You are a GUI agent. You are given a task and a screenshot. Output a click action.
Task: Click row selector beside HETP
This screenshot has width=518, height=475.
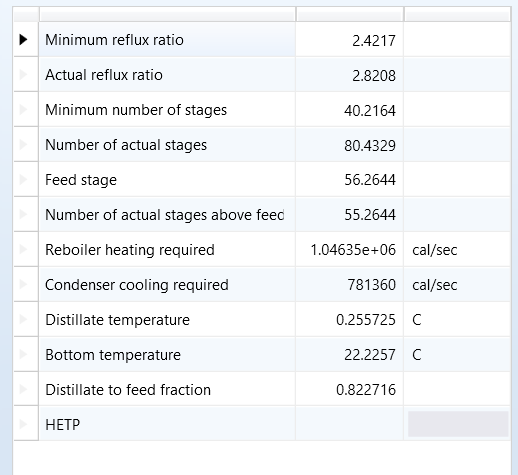pos(26,424)
